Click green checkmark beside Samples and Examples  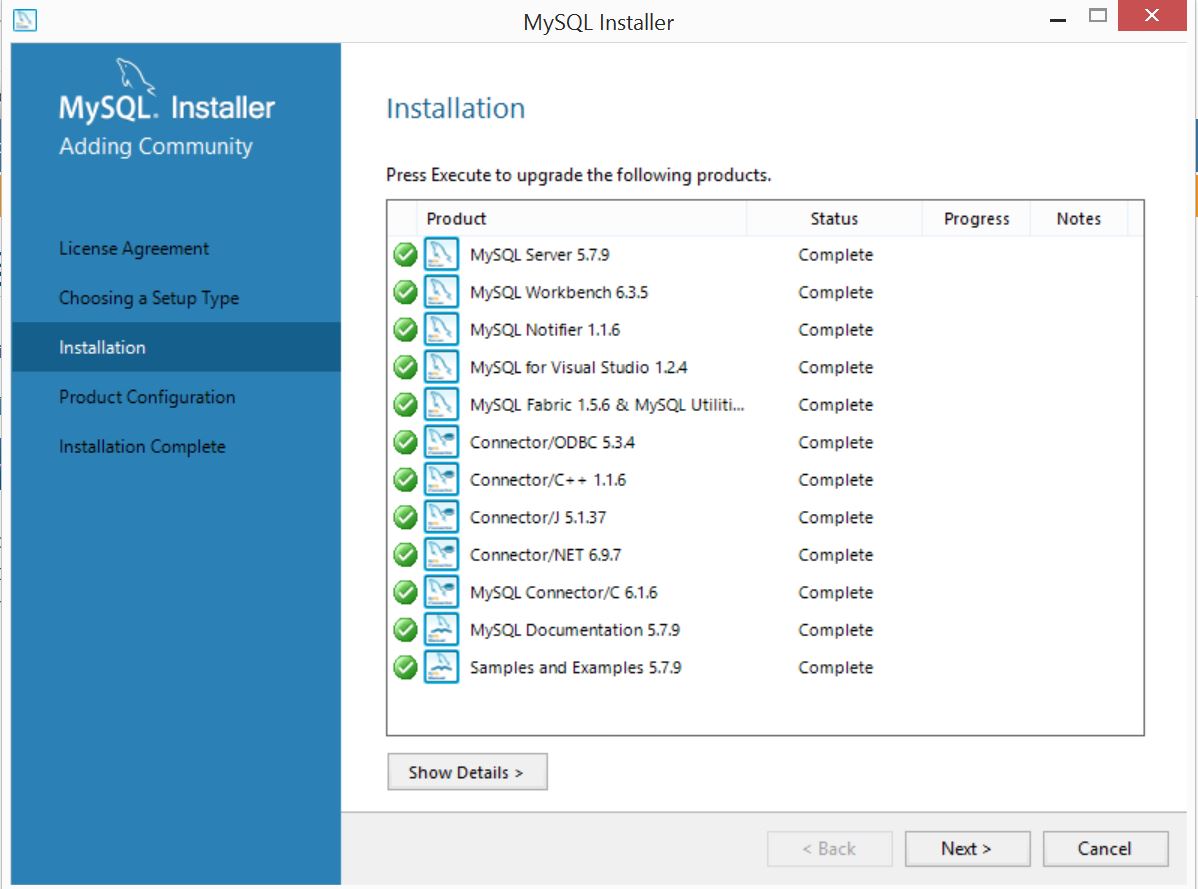coord(405,667)
